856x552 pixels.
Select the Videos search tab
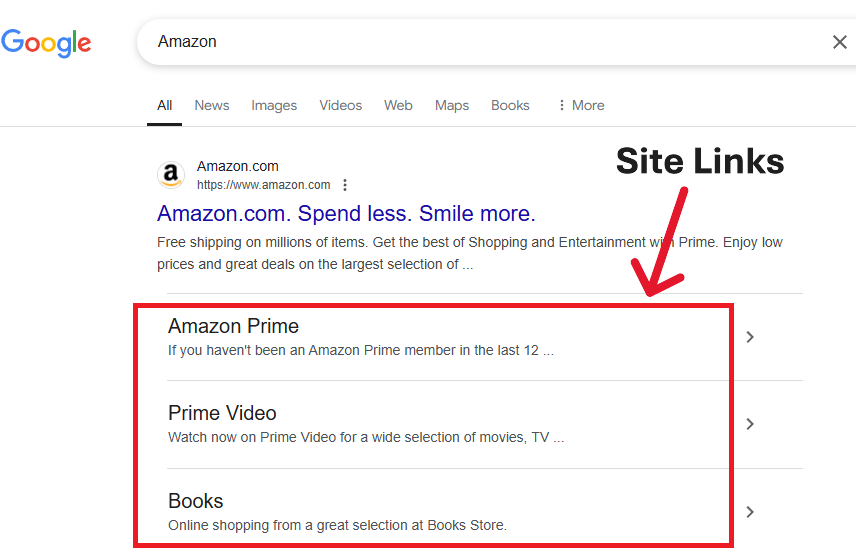click(341, 105)
